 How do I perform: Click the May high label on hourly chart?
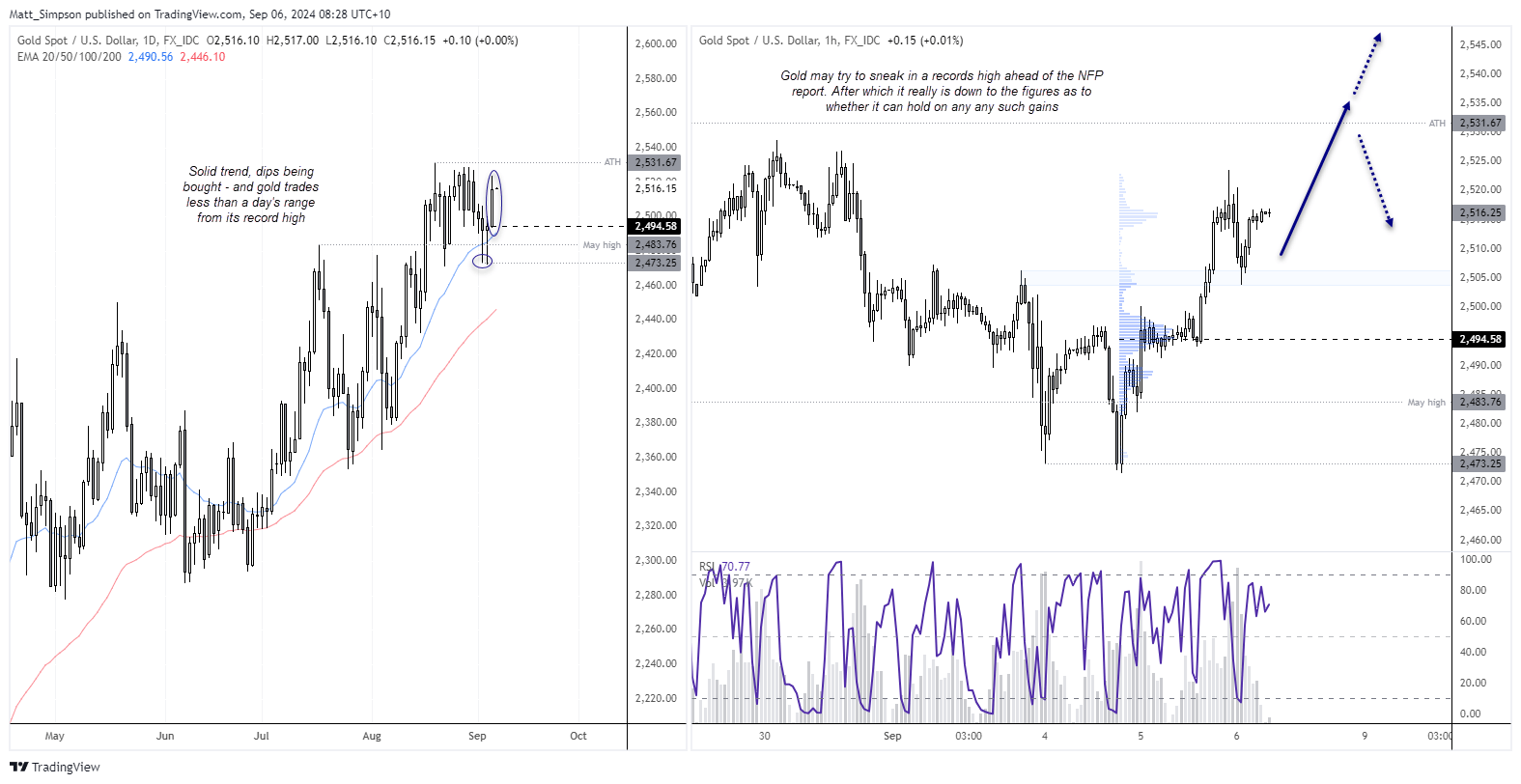pyautogui.click(x=1426, y=402)
